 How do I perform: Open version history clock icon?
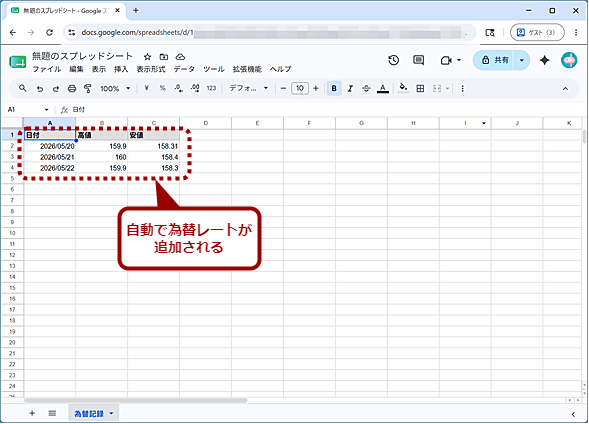393,60
